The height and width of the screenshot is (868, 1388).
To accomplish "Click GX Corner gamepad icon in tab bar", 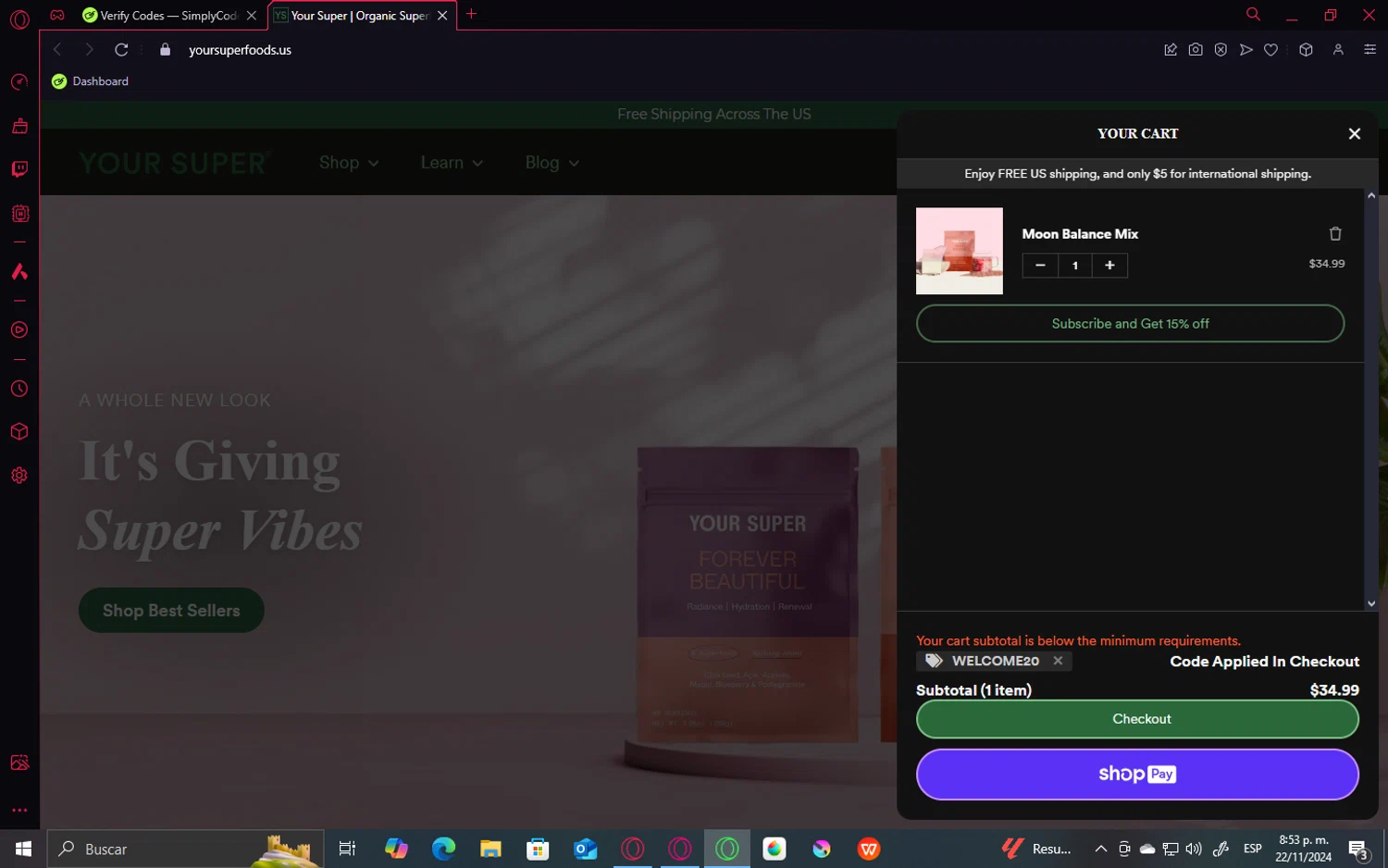I will (57, 15).
